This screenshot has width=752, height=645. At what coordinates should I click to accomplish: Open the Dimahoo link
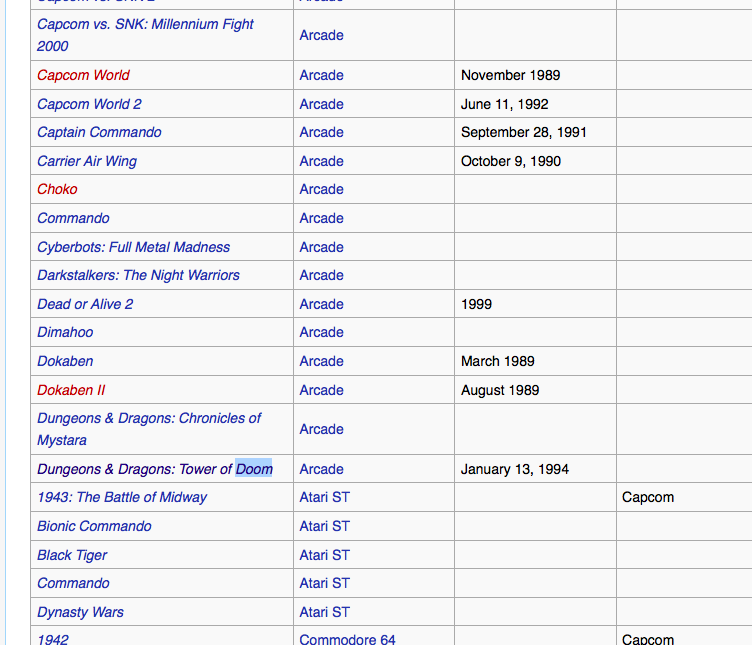(x=65, y=332)
